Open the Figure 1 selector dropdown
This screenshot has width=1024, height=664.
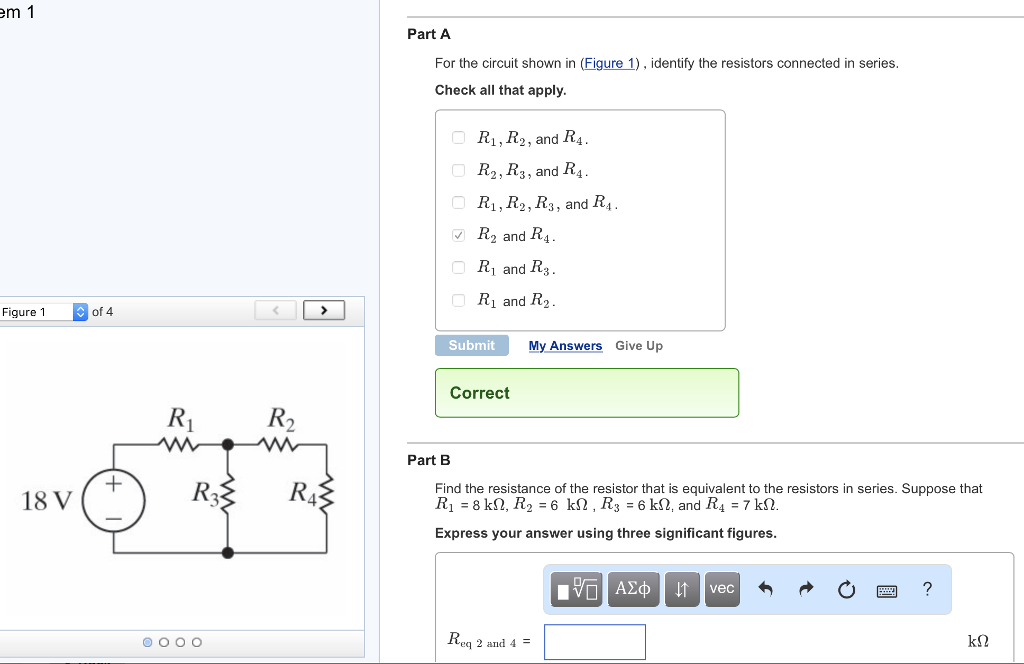(43, 311)
